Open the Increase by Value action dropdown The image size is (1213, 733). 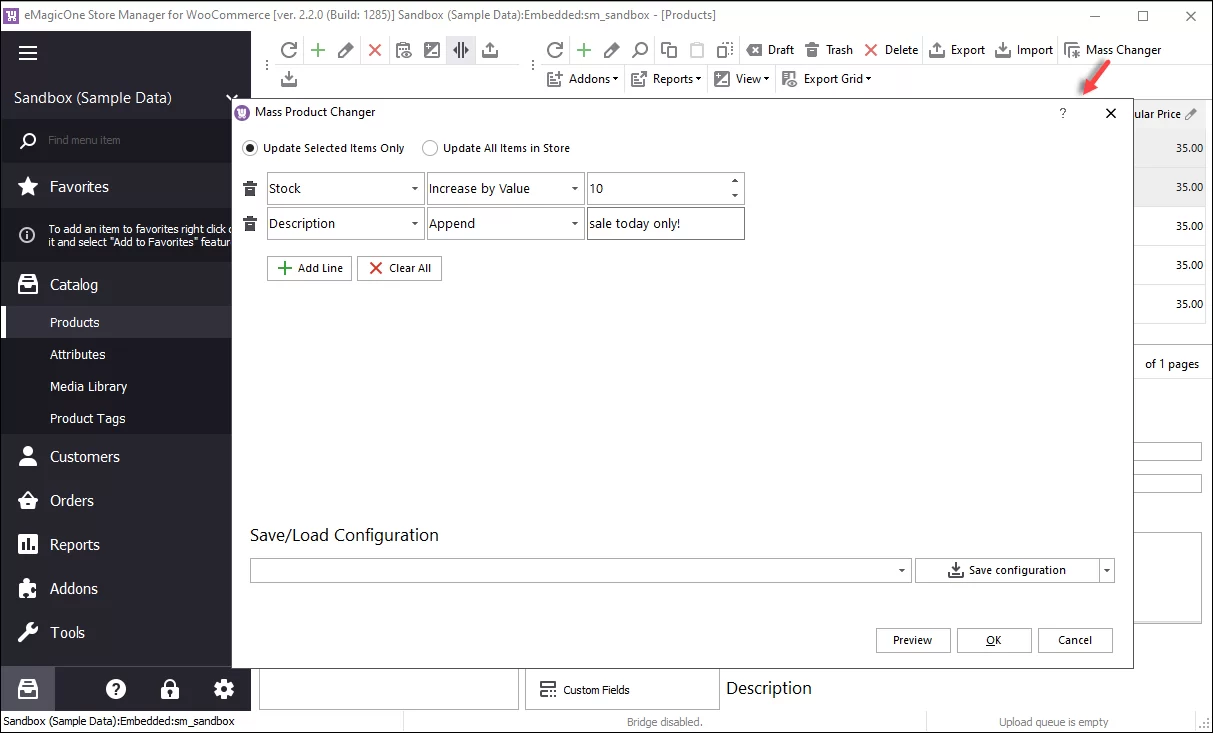[575, 189]
